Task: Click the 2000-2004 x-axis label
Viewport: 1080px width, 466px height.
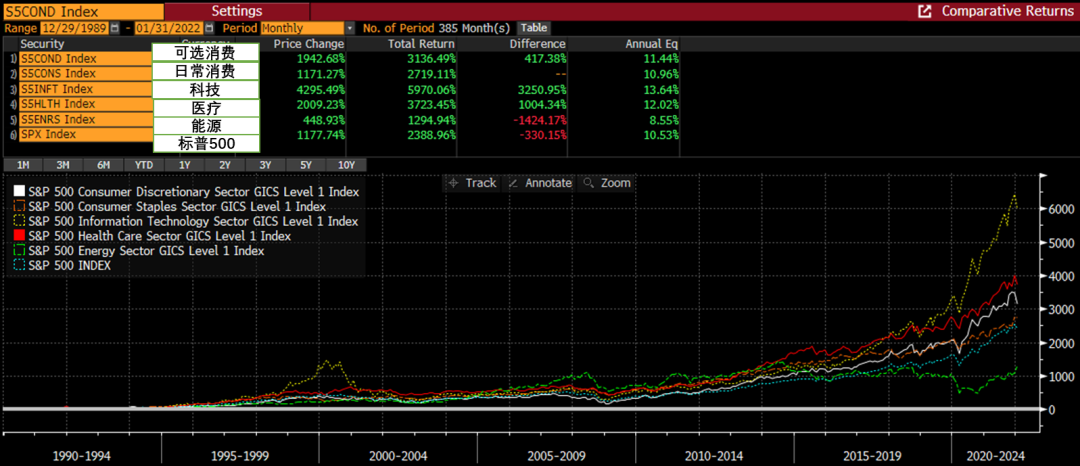Action: 397,456
